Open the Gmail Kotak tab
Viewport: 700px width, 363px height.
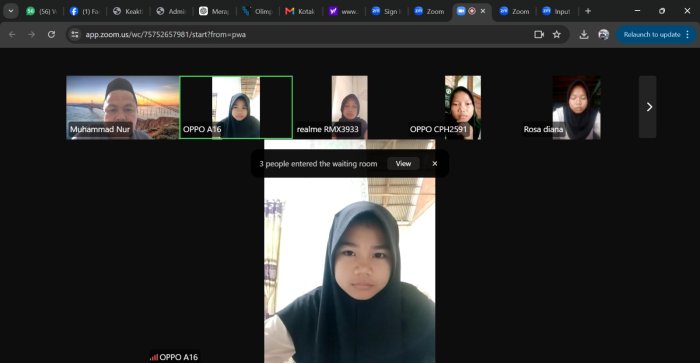point(300,11)
